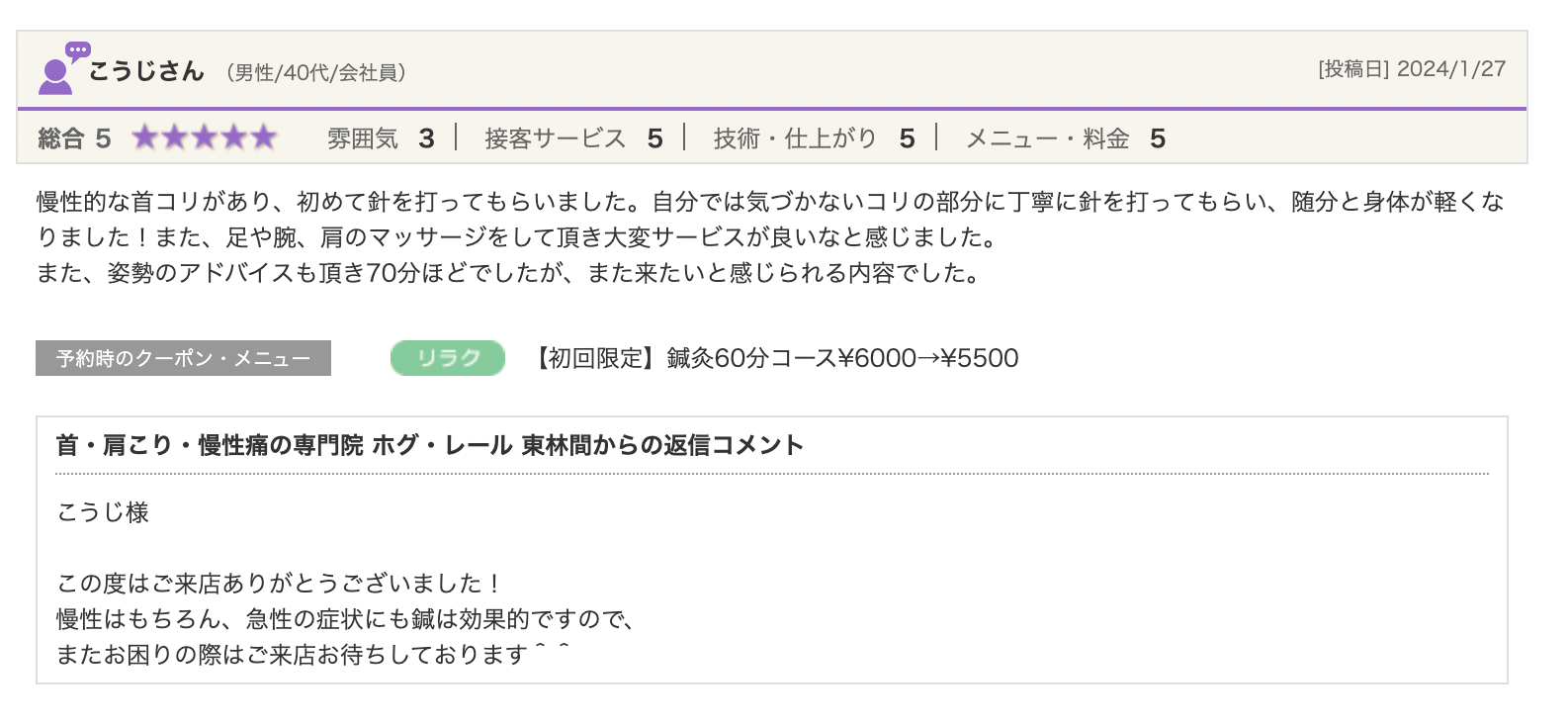Click the 投稿日 2024/1/27 date text
The image size is (1568, 728).
pyautogui.click(x=1412, y=69)
